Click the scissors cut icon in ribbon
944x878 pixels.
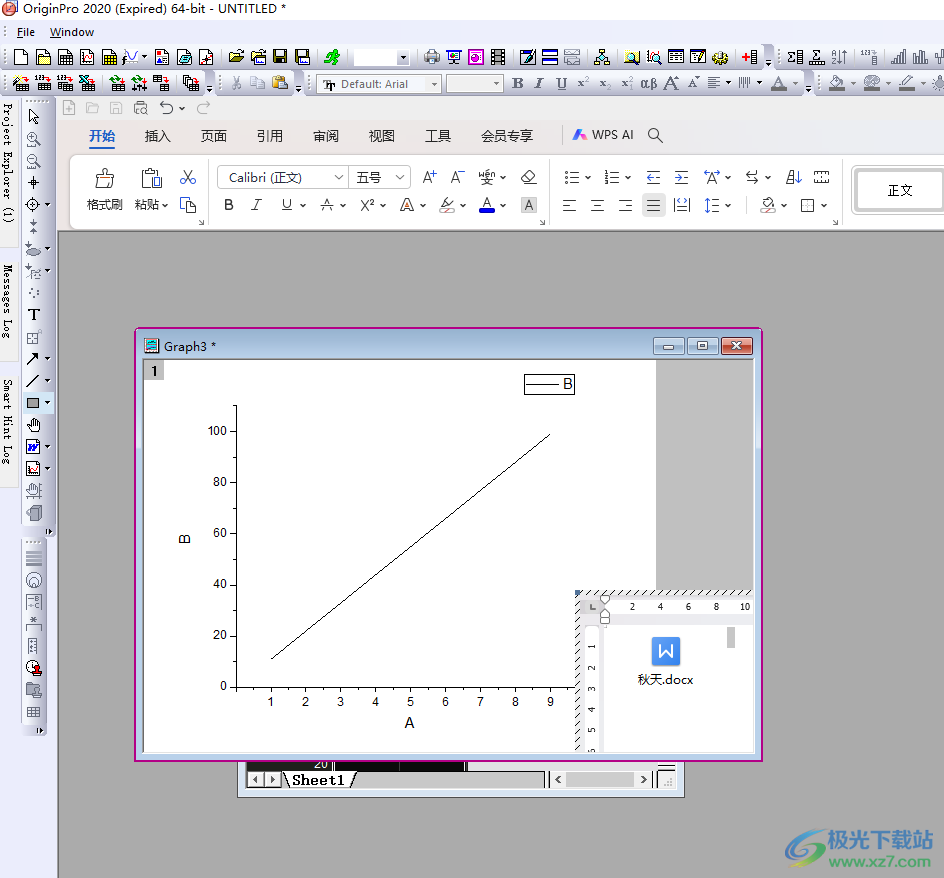[x=188, y=177]
